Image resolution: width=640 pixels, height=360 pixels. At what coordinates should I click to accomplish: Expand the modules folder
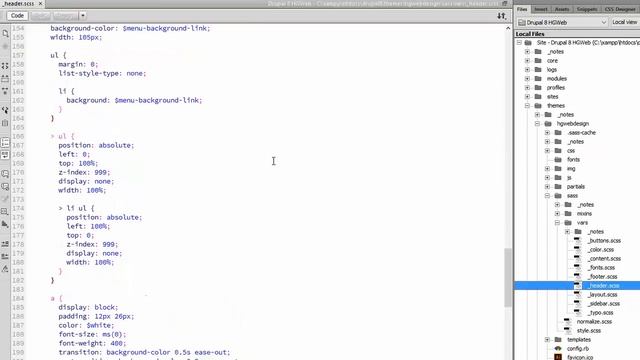pyautogui.click(x=527, y=79)
